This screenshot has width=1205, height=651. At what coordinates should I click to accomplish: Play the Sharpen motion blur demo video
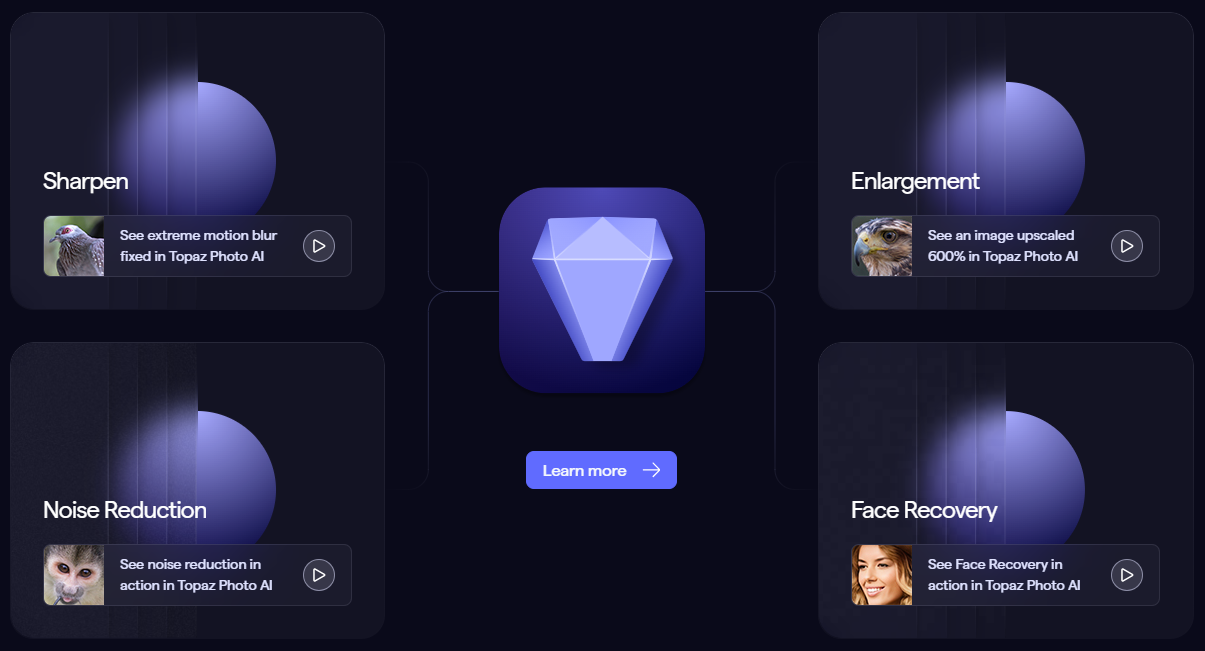(319, 246)
